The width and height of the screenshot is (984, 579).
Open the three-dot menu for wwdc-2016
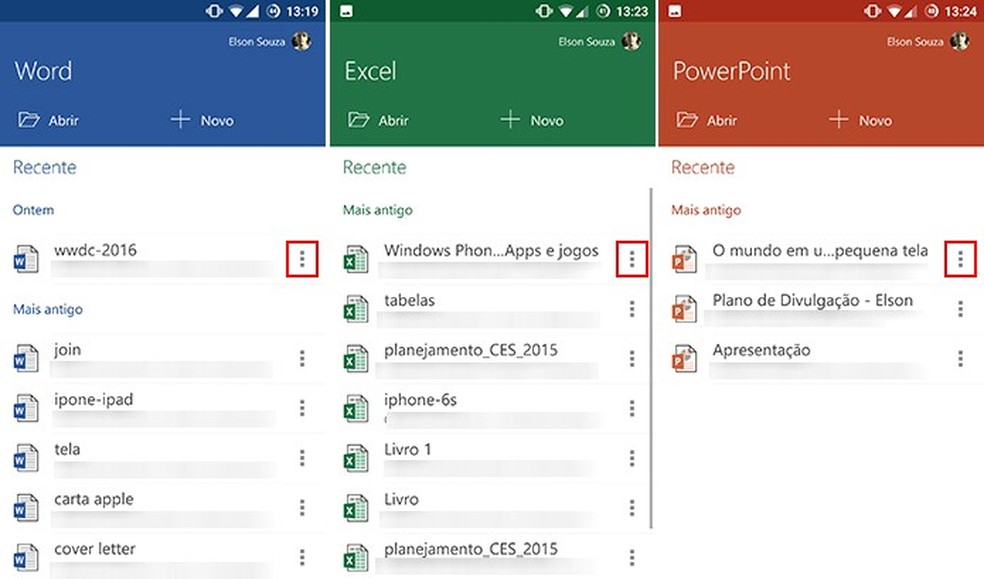point(302,258)
